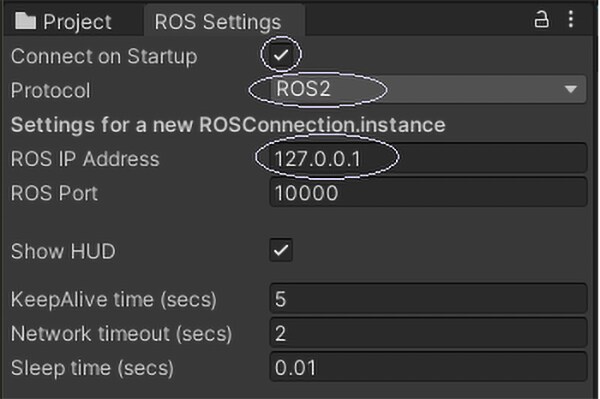Click the Protocol dropdown arrow
The image size is (600, 399).
coord(571,90)
